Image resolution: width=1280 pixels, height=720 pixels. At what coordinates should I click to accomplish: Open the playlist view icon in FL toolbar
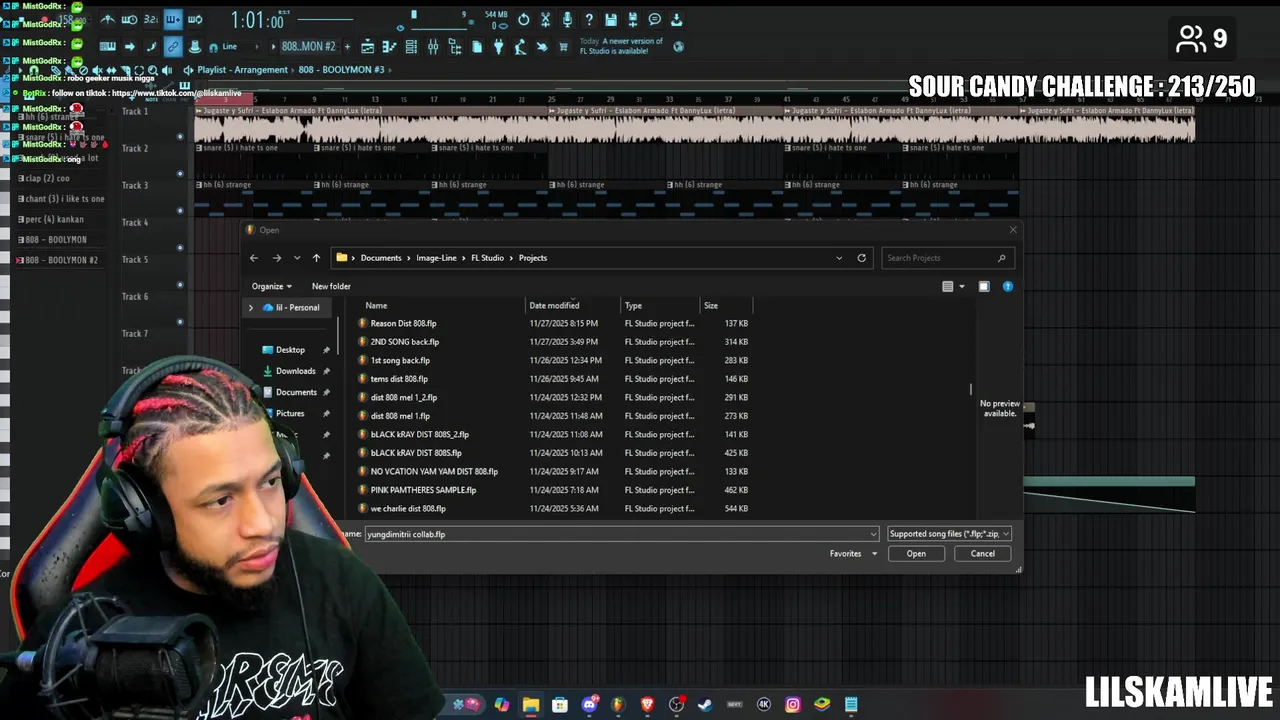(x=367, y=47)
